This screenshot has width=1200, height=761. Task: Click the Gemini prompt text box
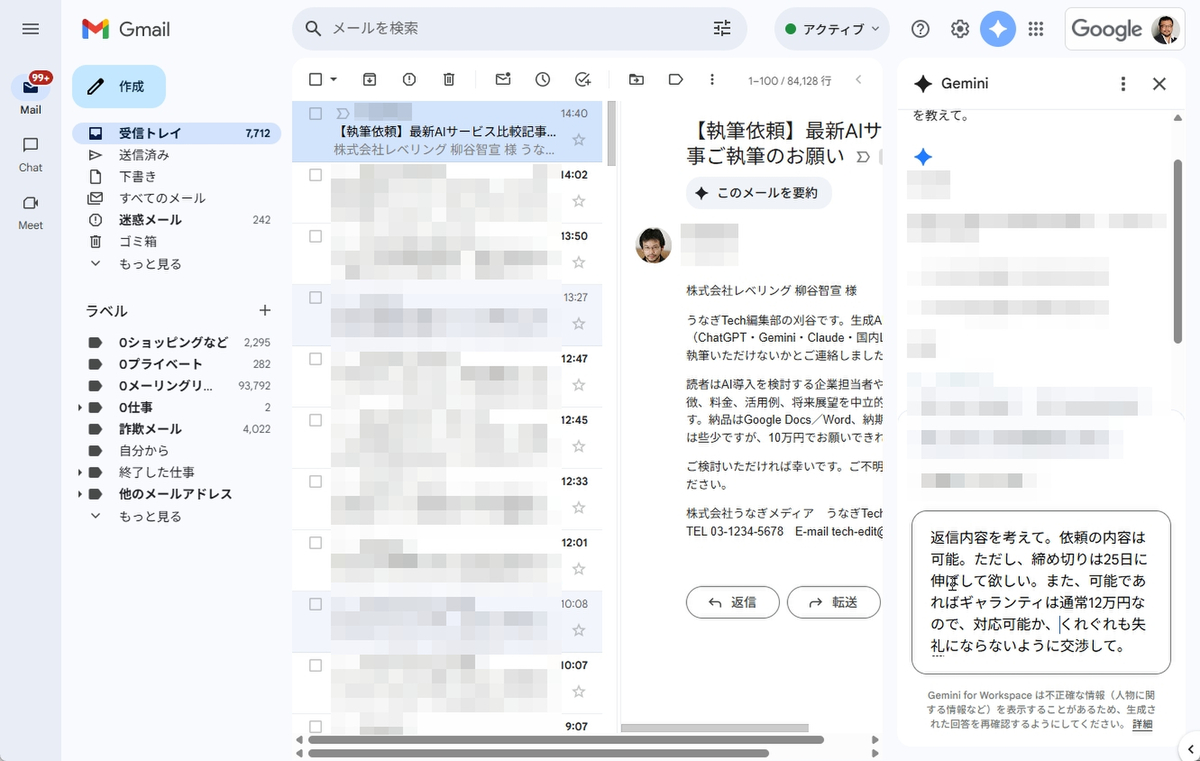click(x=1041, y=592)
